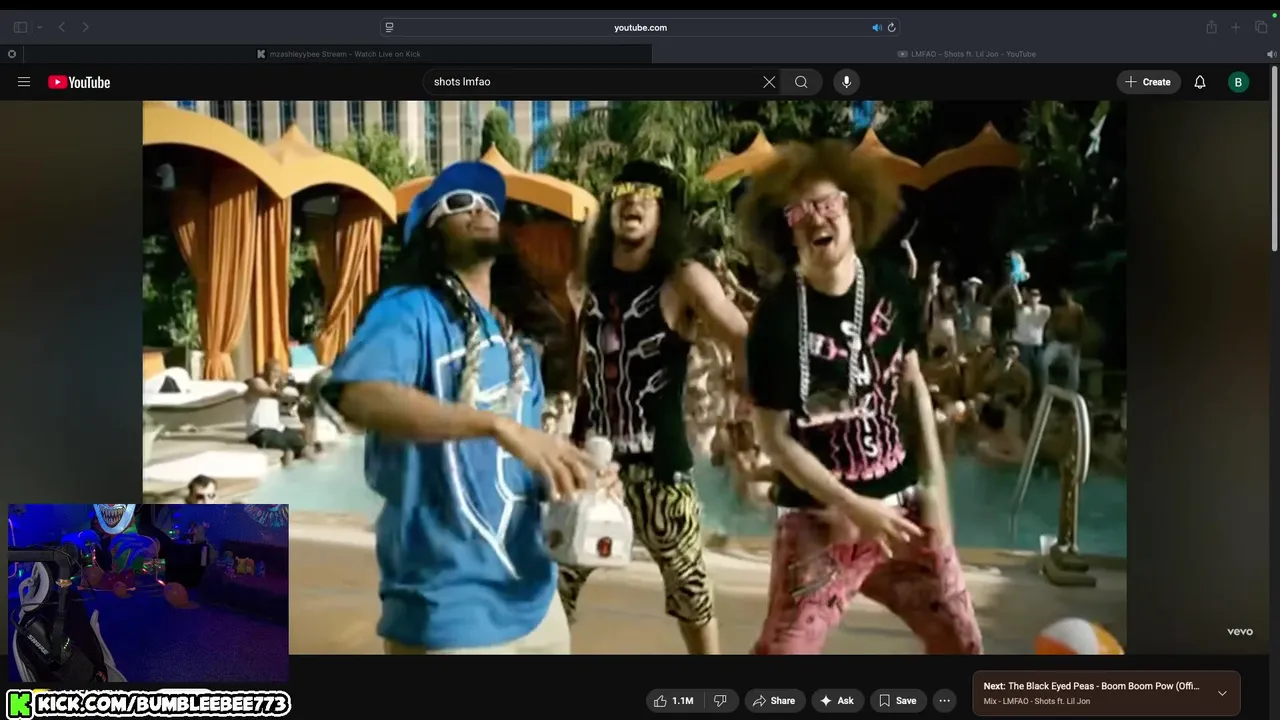Click the youtube.com address field
This screenshot has width=1280, height=720.
point(640,27)
